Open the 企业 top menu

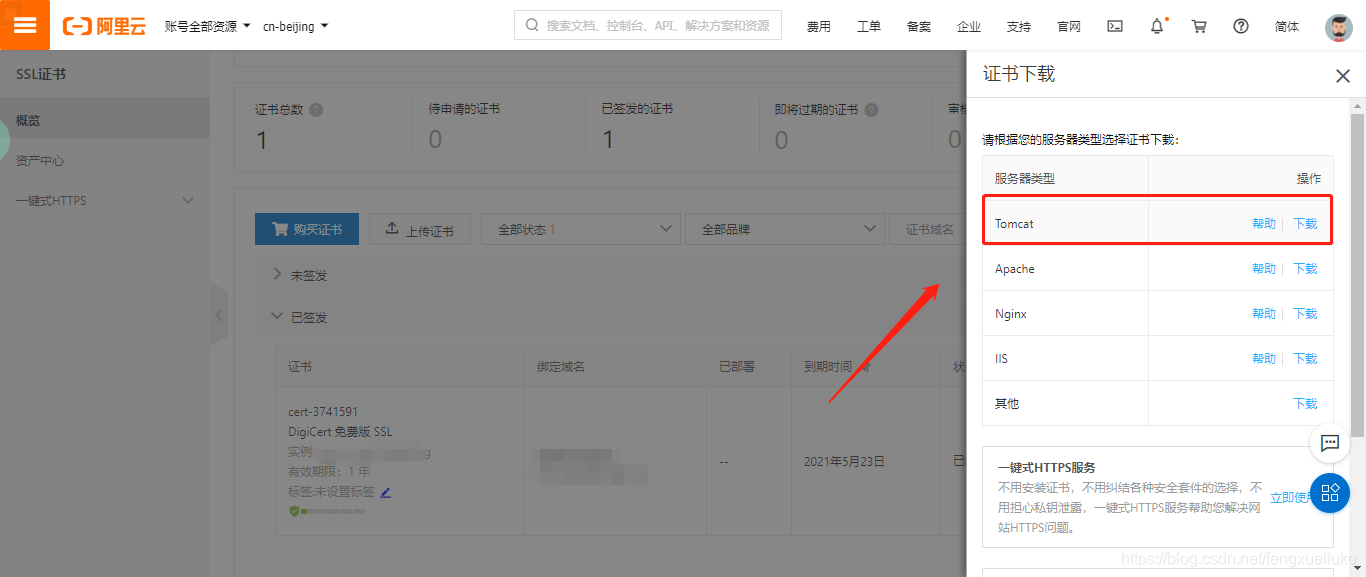click(x=968, y=27)
